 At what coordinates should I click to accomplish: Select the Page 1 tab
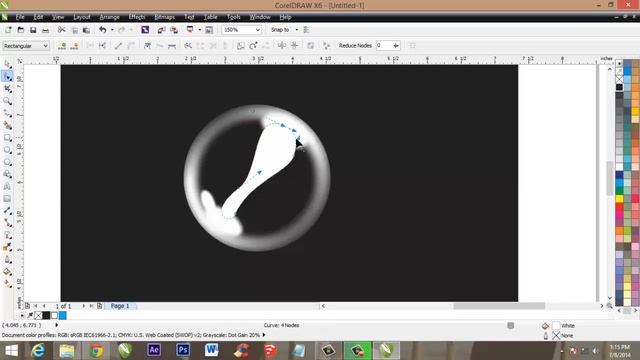click(120, 306)
